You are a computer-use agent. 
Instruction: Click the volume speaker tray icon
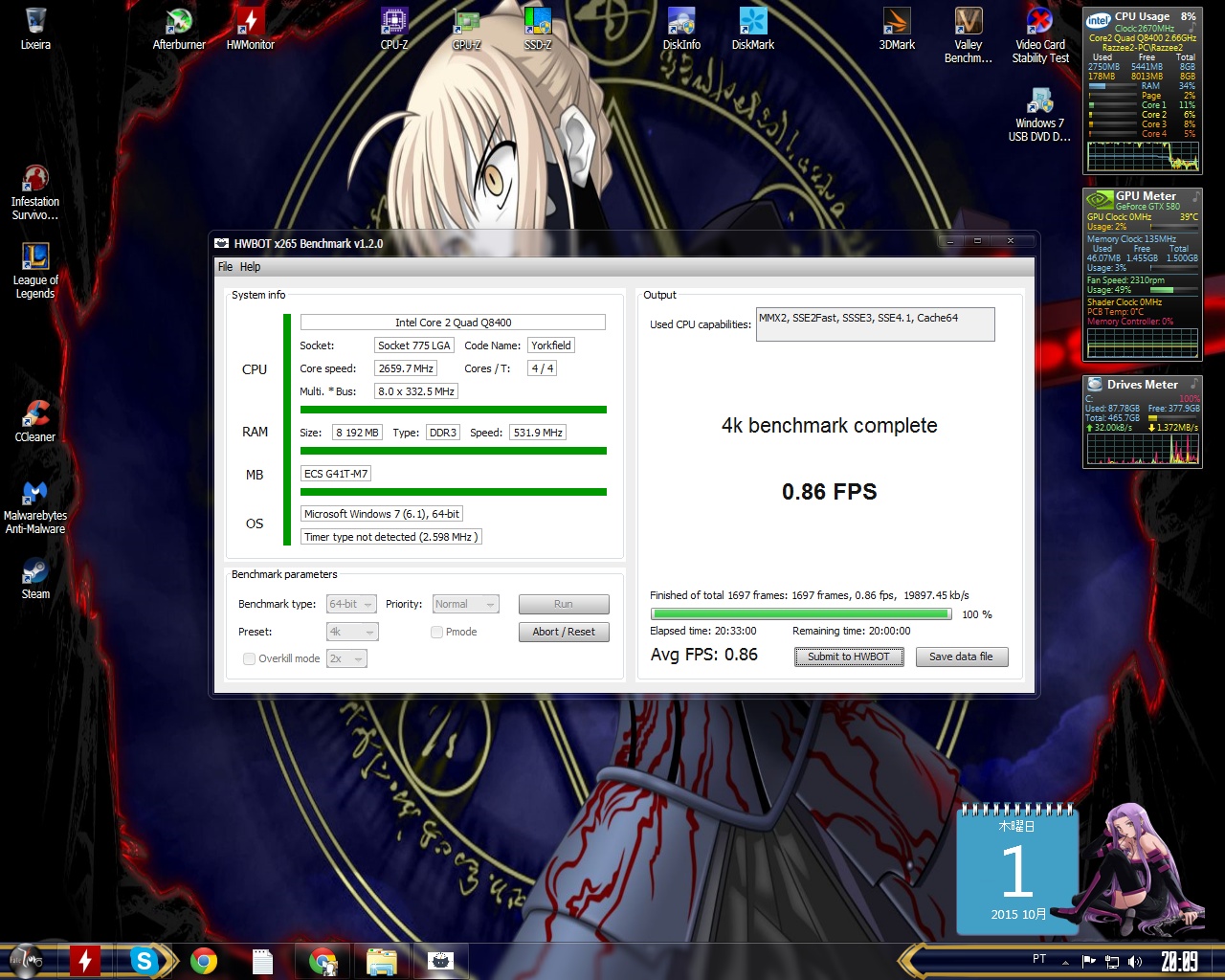pyautogui.click(x=1135, y=961)
